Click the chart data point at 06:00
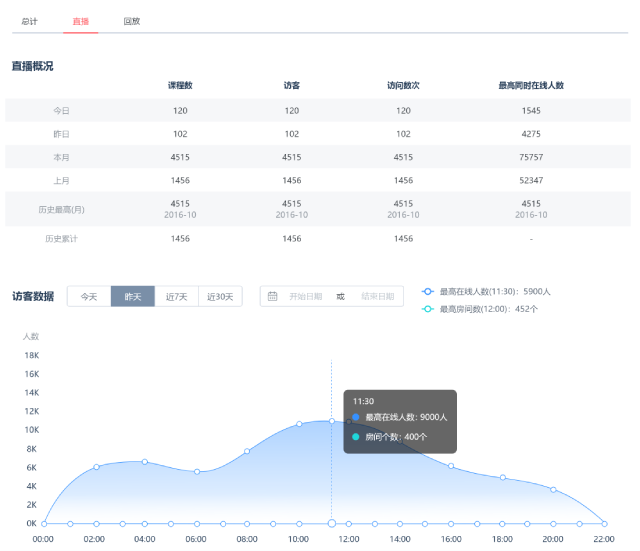The image size is (640, 551). tap(197, 472)
